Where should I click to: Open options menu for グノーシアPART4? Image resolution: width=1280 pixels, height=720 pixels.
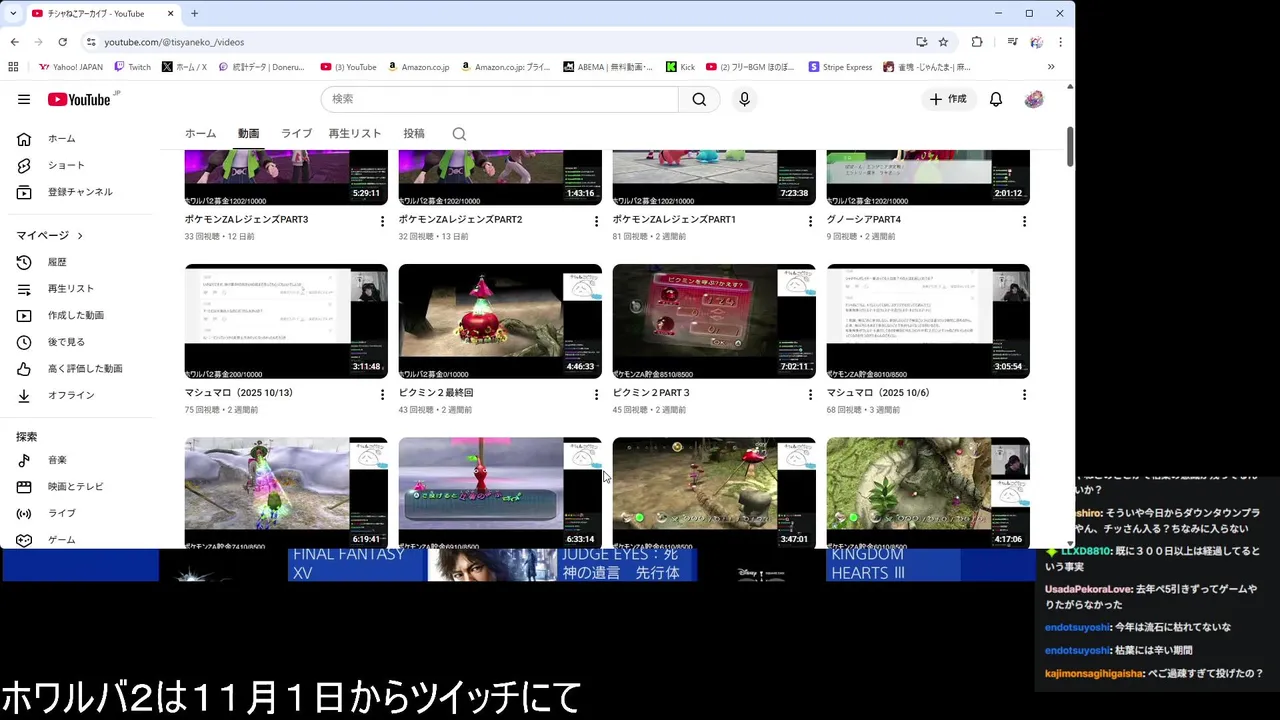click(1024, 221)
